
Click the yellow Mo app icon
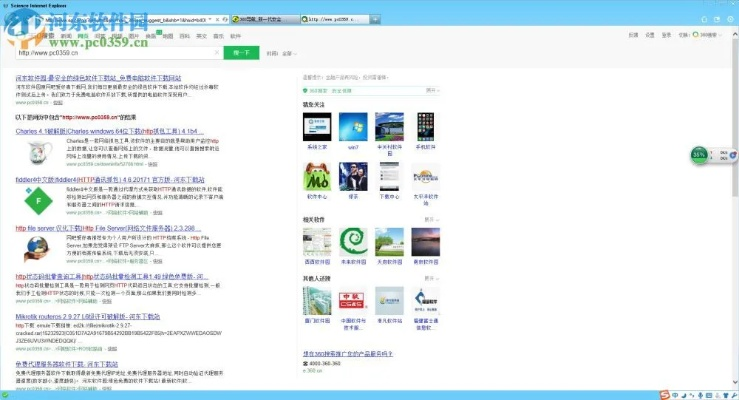(317, 176)
